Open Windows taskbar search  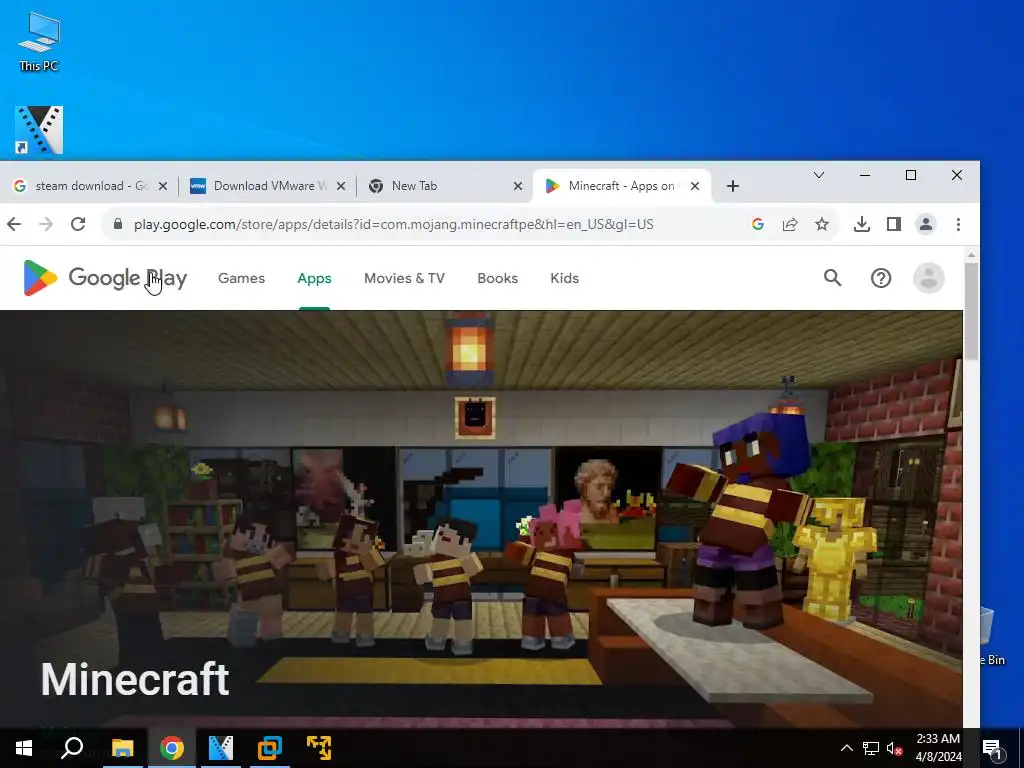72,748
